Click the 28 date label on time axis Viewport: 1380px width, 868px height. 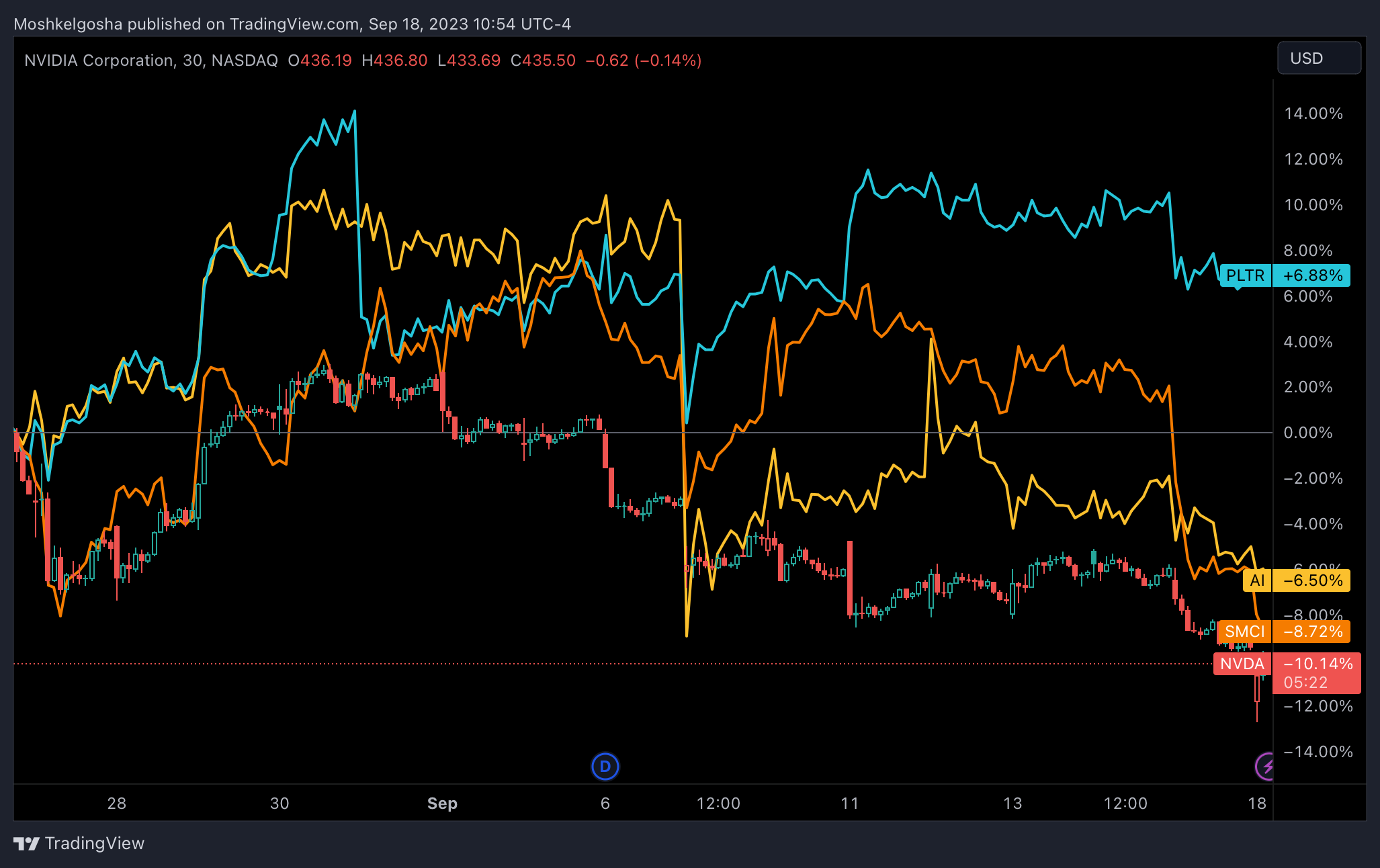point(117,804)
